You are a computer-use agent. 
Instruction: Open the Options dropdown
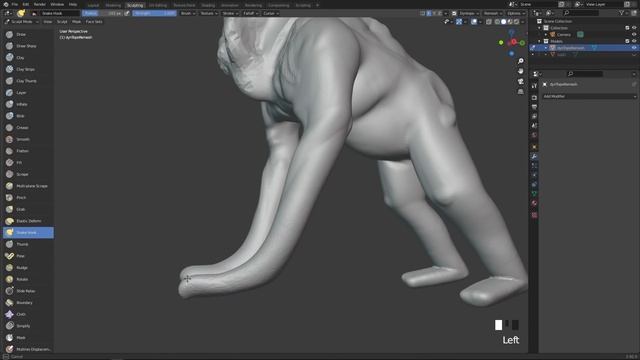[x=516, y=13]
